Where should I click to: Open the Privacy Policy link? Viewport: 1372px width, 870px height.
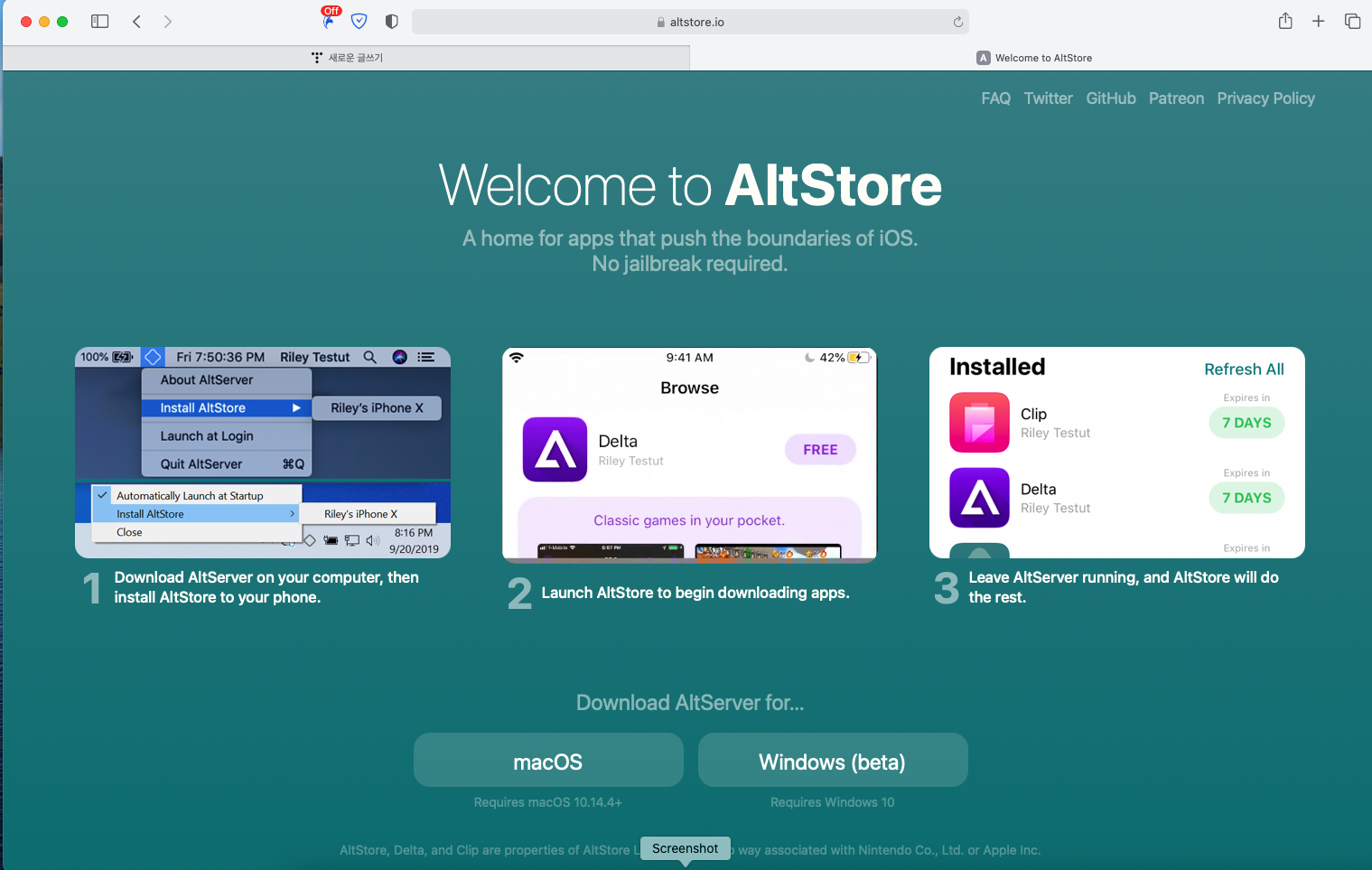[1265, 98]
